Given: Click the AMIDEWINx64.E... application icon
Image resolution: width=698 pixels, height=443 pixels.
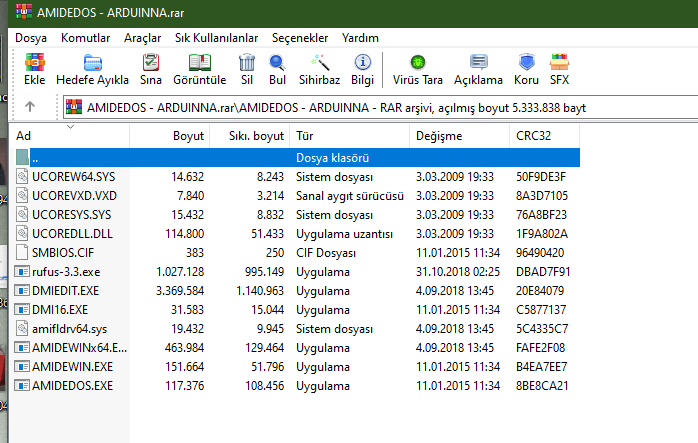Looking at the screenshot, I should [x=22, y=347].
